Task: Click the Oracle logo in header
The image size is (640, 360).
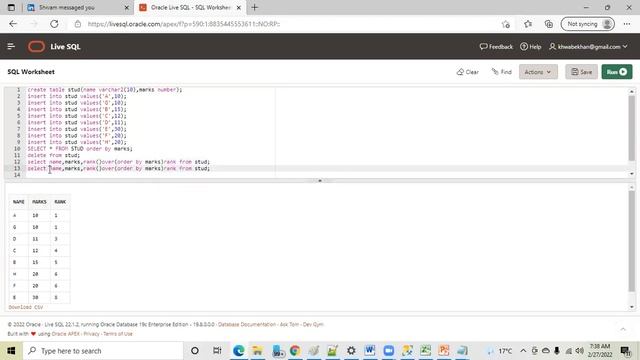Action: (36, 47)
